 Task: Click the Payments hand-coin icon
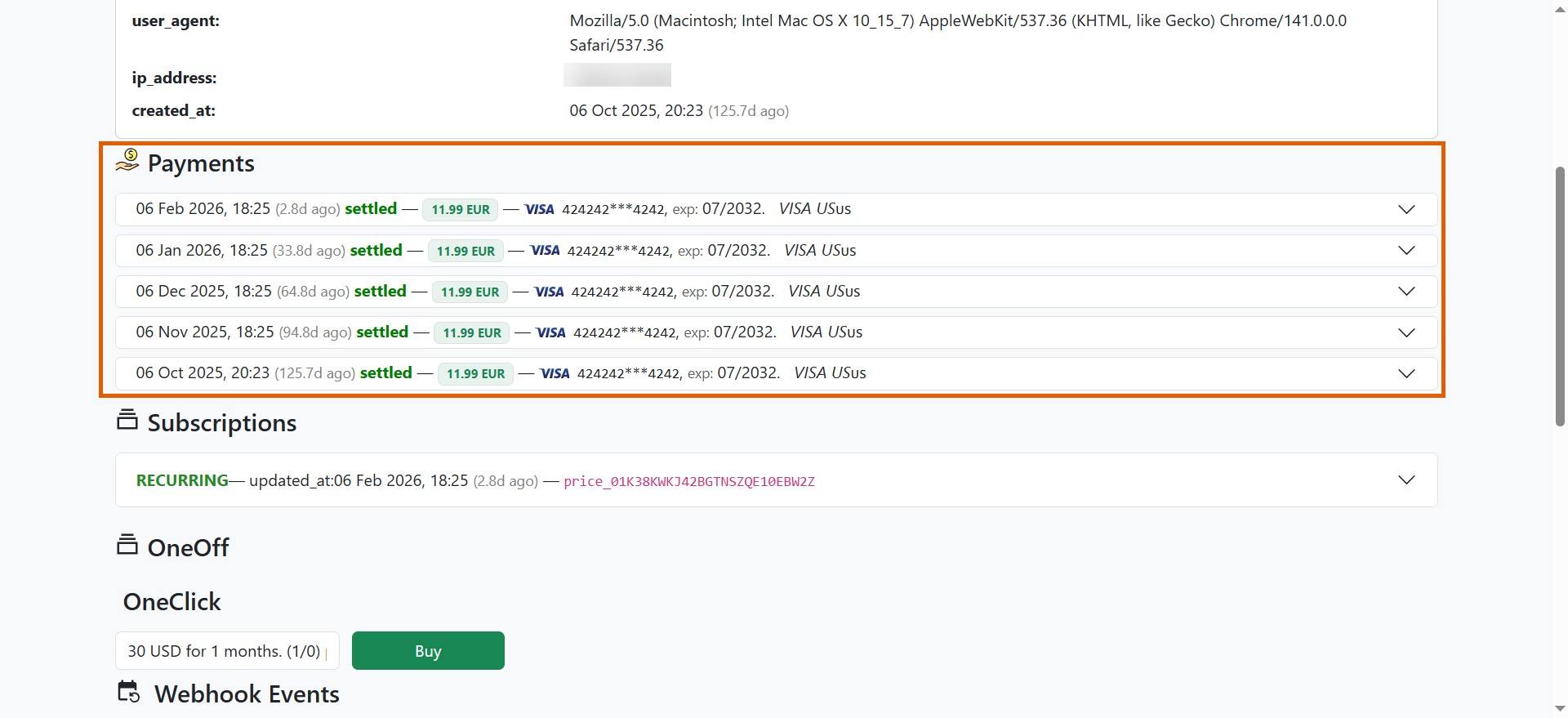(127, 160)
